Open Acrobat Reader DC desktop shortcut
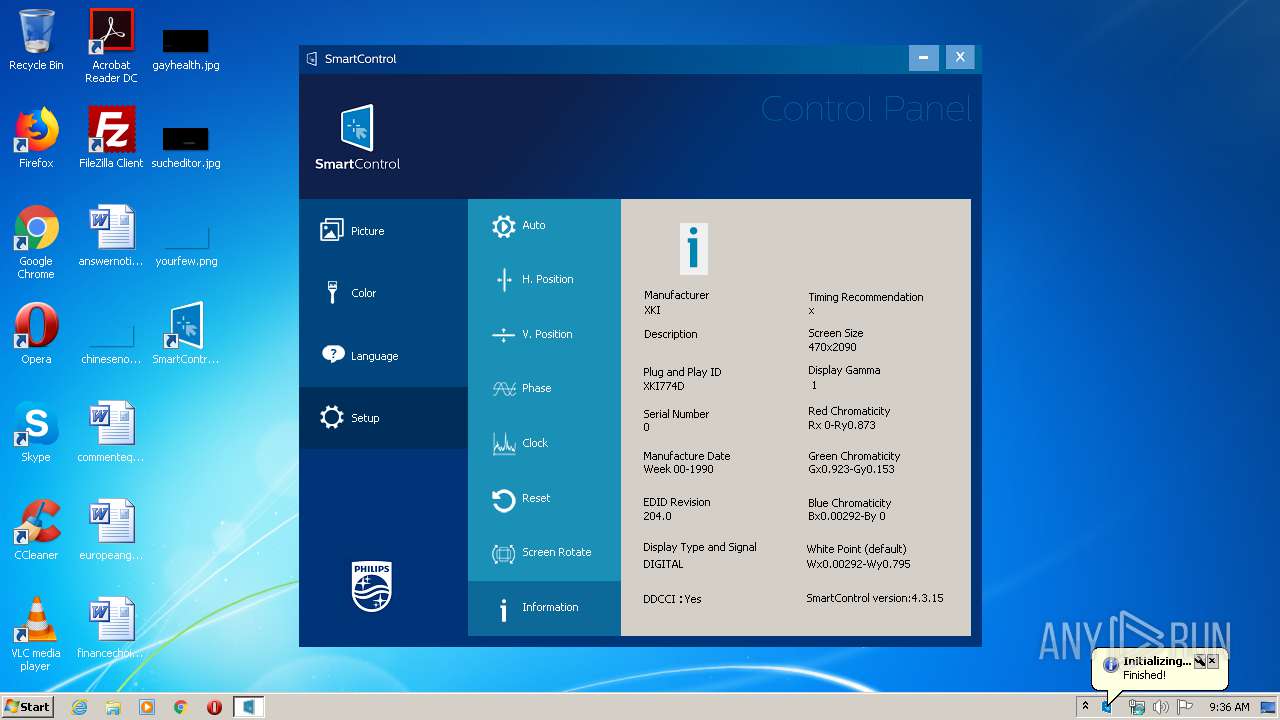The image size is (1280, 720). pos(111,46)
